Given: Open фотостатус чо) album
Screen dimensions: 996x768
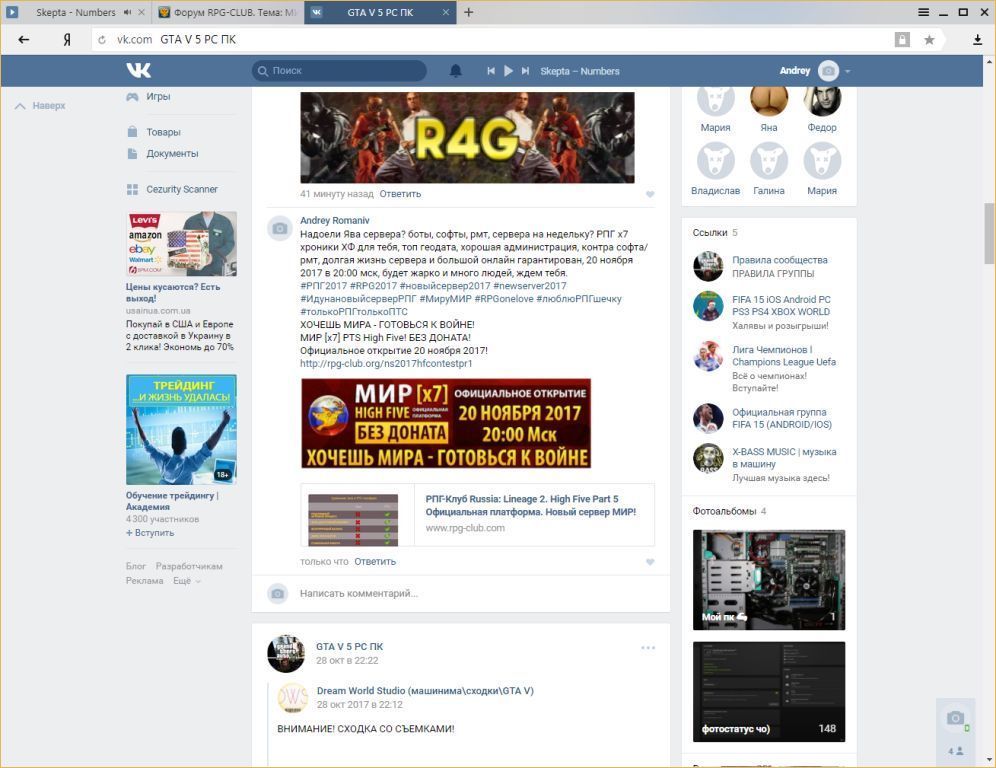Looking at the screenshot, I should pyautogui.click(x=769, y=692).
